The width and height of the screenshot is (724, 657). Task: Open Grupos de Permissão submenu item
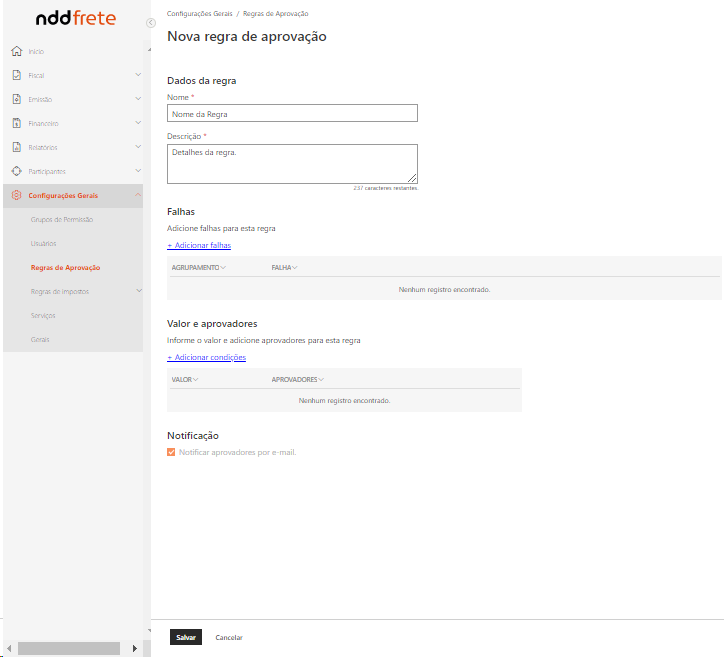62,220
